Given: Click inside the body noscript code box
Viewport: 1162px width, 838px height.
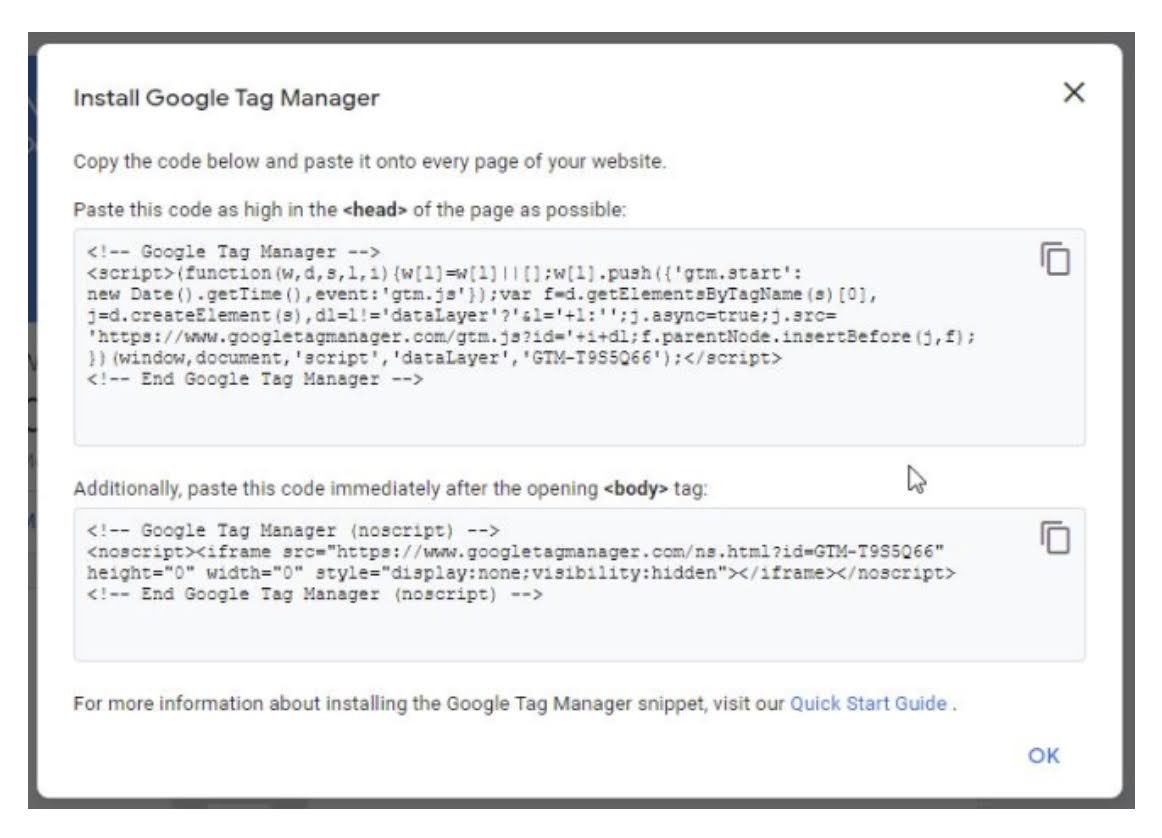Looking at the screenshot, I should [580, 585].
